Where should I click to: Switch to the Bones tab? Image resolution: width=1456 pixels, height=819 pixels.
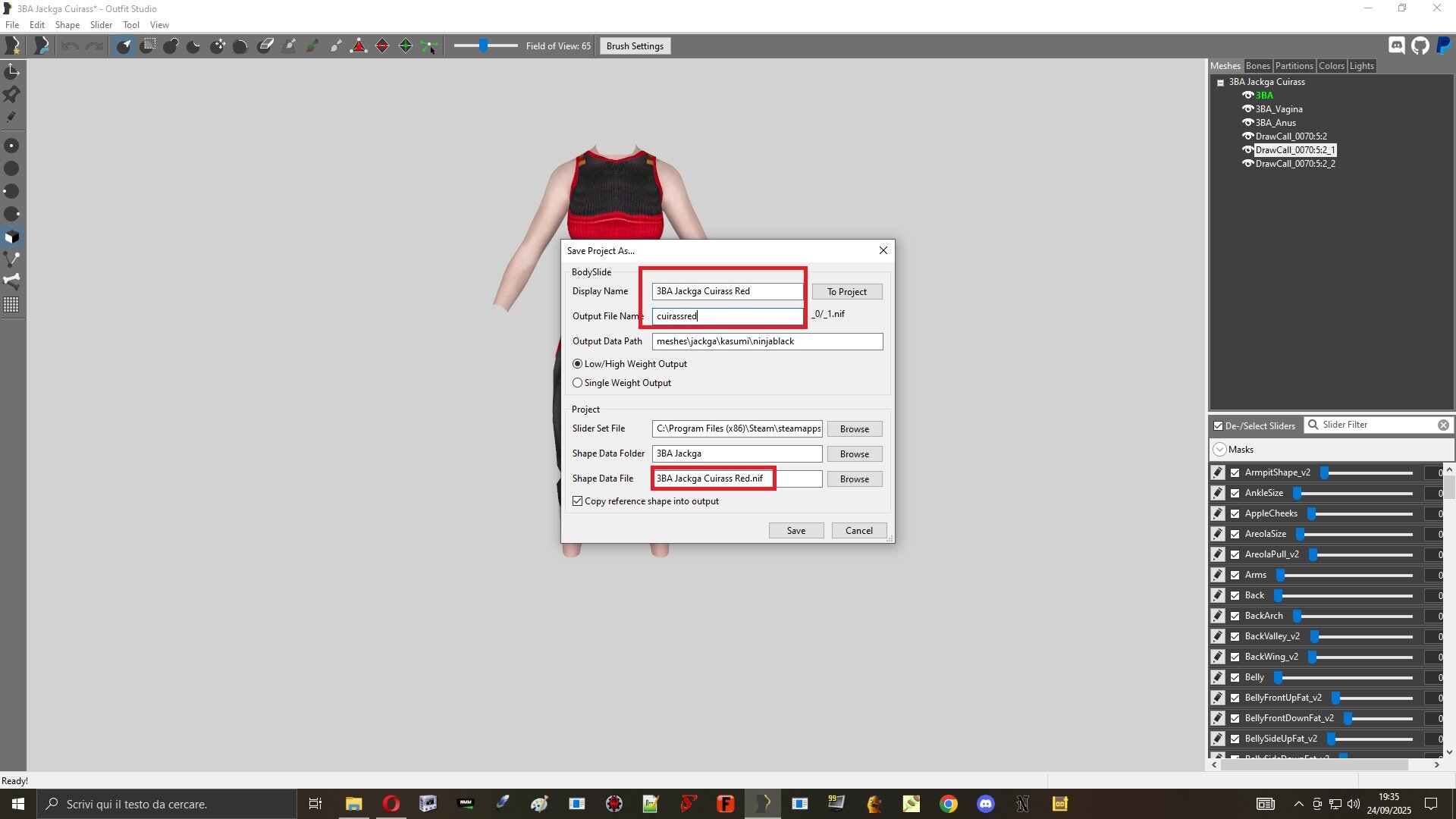1257,66
